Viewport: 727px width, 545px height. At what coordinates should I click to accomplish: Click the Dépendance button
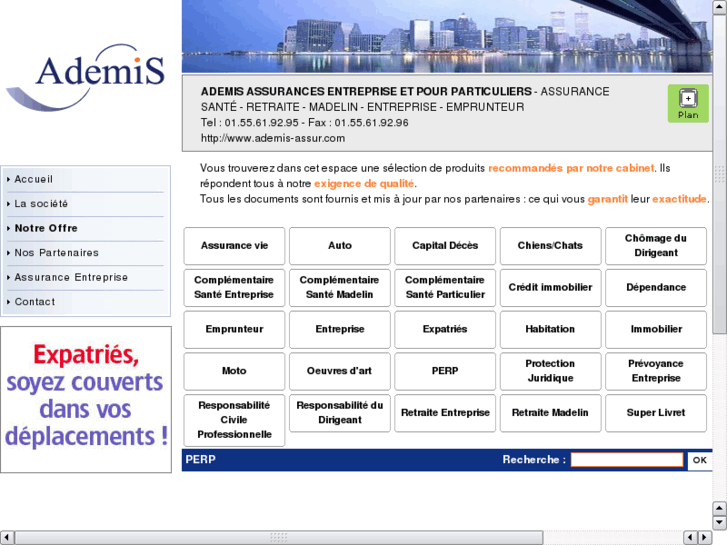tap(656, 288)
